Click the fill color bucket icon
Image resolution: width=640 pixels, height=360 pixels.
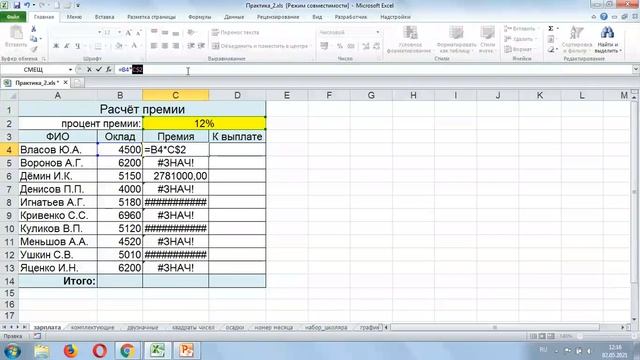pos(118,46)
